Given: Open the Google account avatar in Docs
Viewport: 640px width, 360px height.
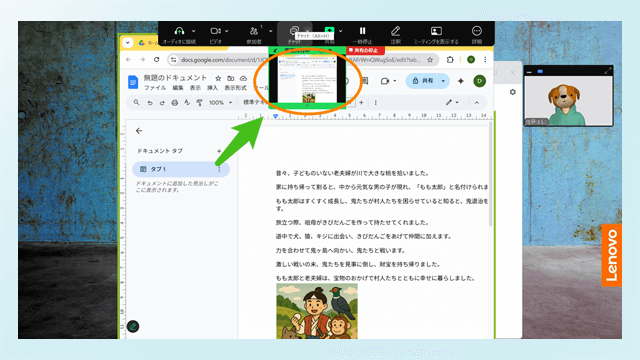Looking at the screenshot, I should [480, 81].
